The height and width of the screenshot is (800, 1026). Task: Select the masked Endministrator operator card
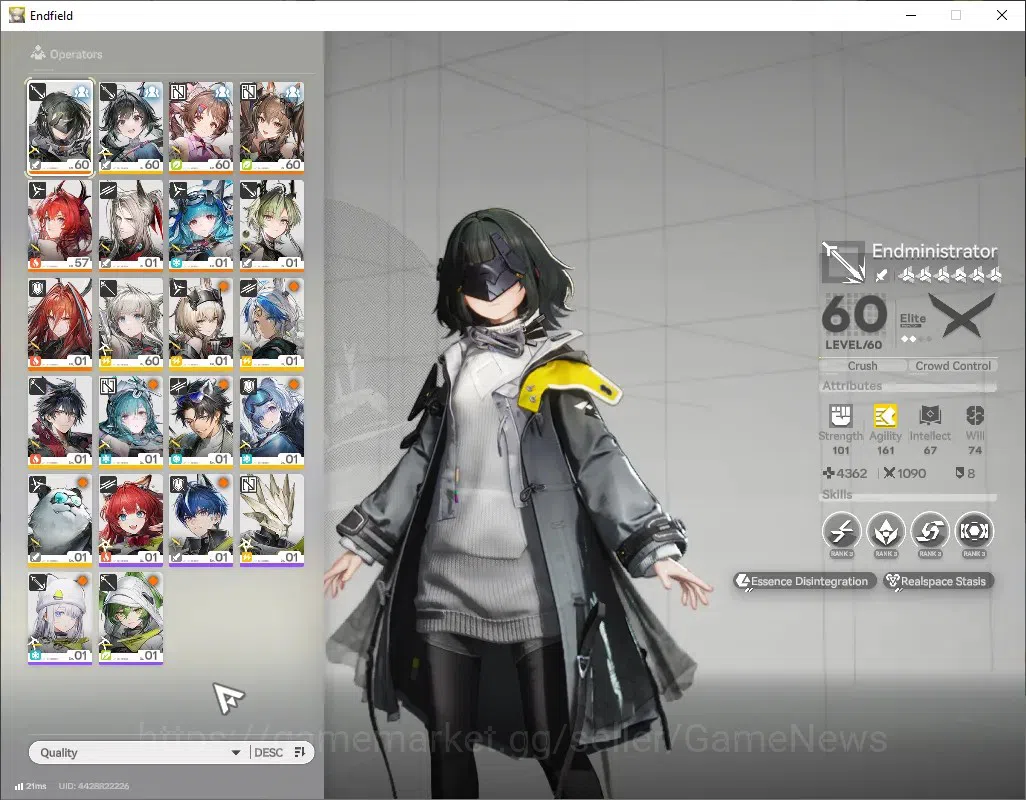point(60,128)
